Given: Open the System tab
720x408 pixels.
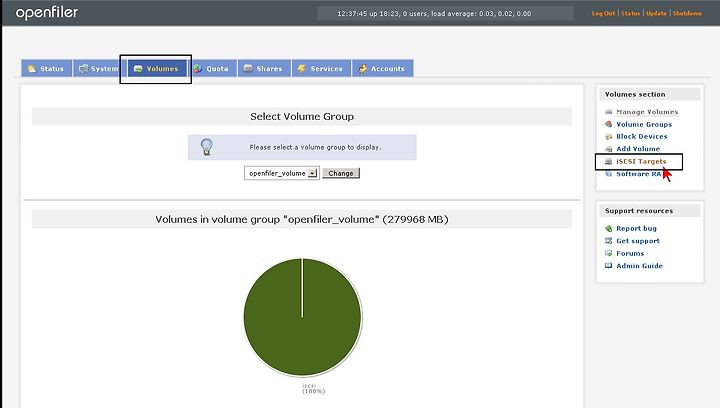Looking at the screenshot, I should pyautogui.click(x=99, y=68).
